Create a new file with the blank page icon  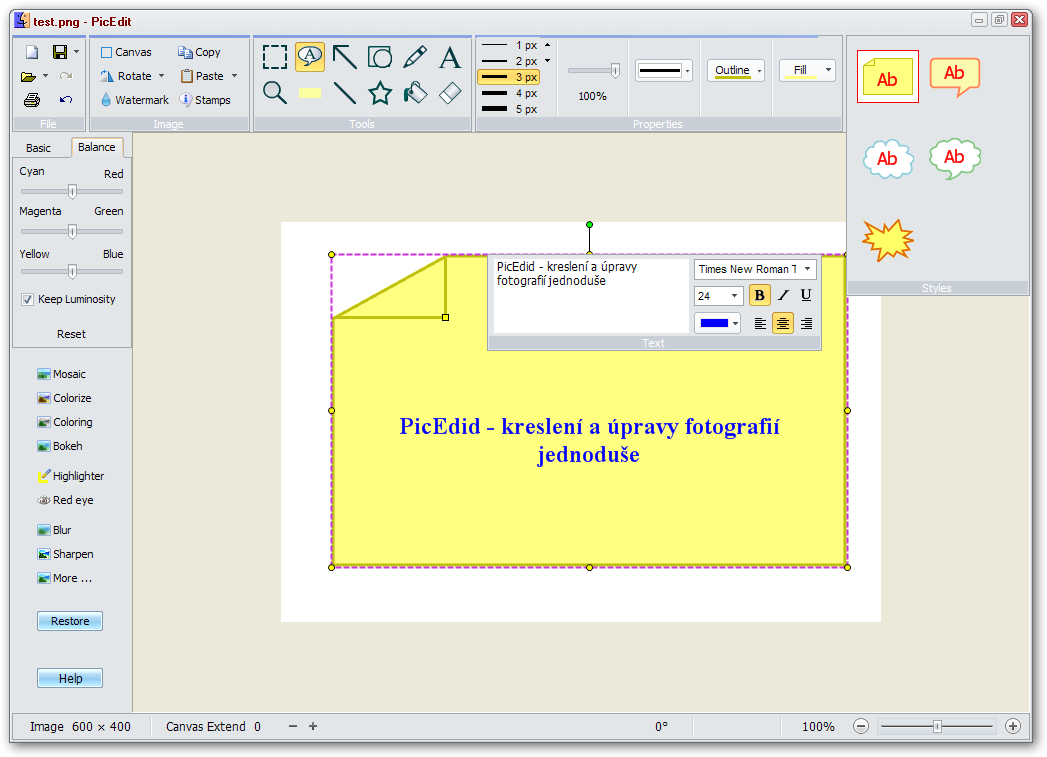pos(32,52)
